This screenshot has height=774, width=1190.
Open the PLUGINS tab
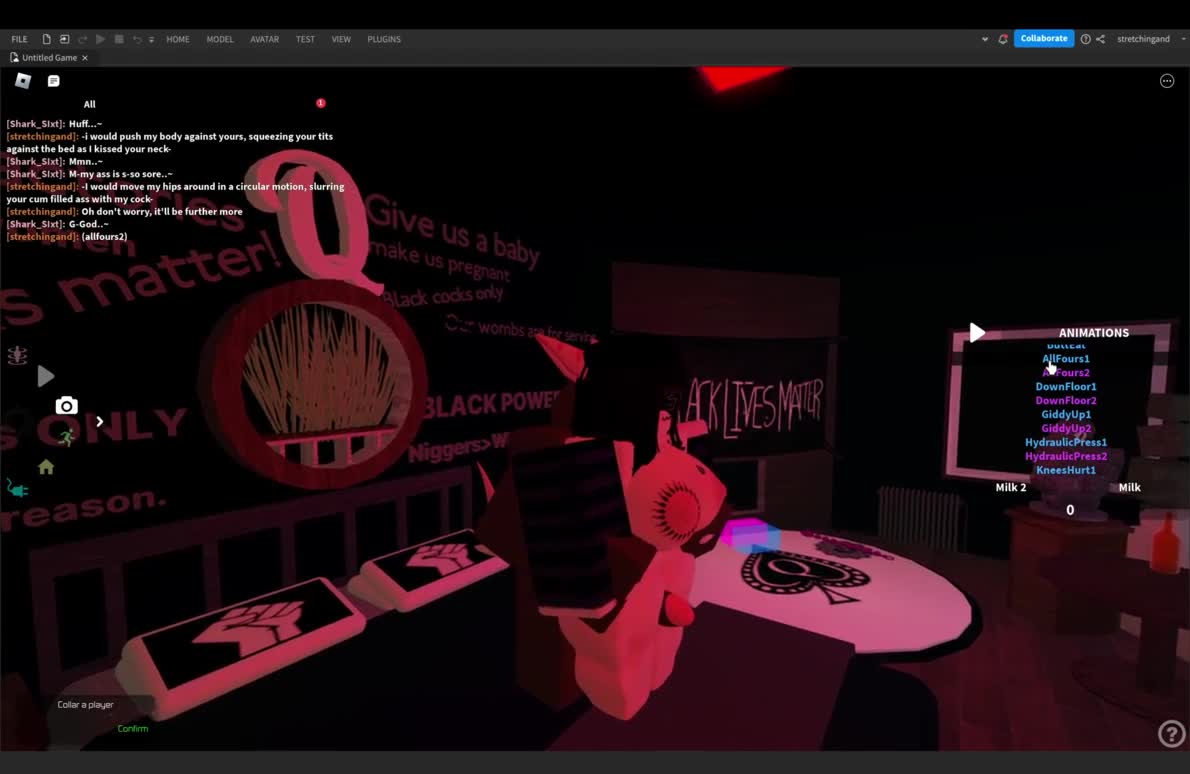coord(384,39)
